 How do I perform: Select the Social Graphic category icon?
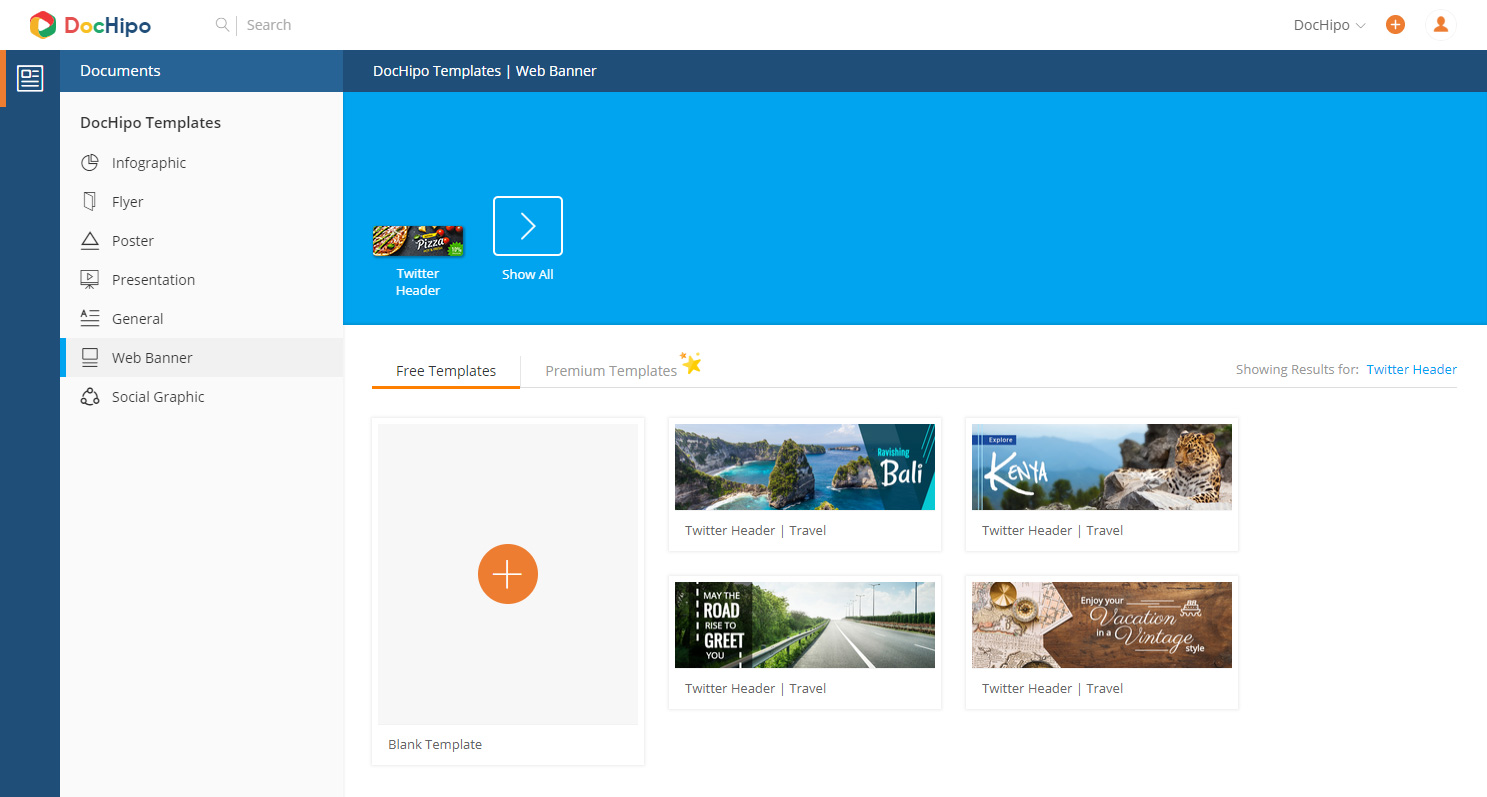coord(91,396)
